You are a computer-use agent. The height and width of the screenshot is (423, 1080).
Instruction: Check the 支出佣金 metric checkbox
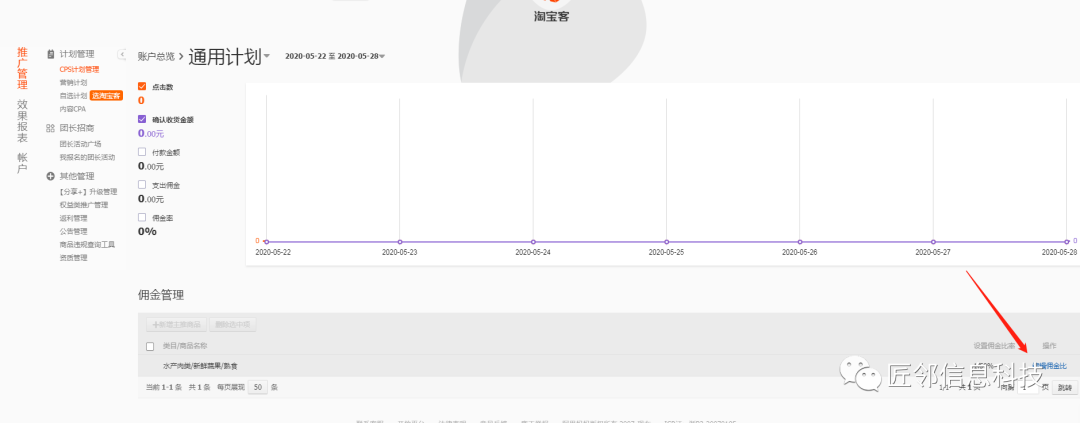[x=142, y=185]
